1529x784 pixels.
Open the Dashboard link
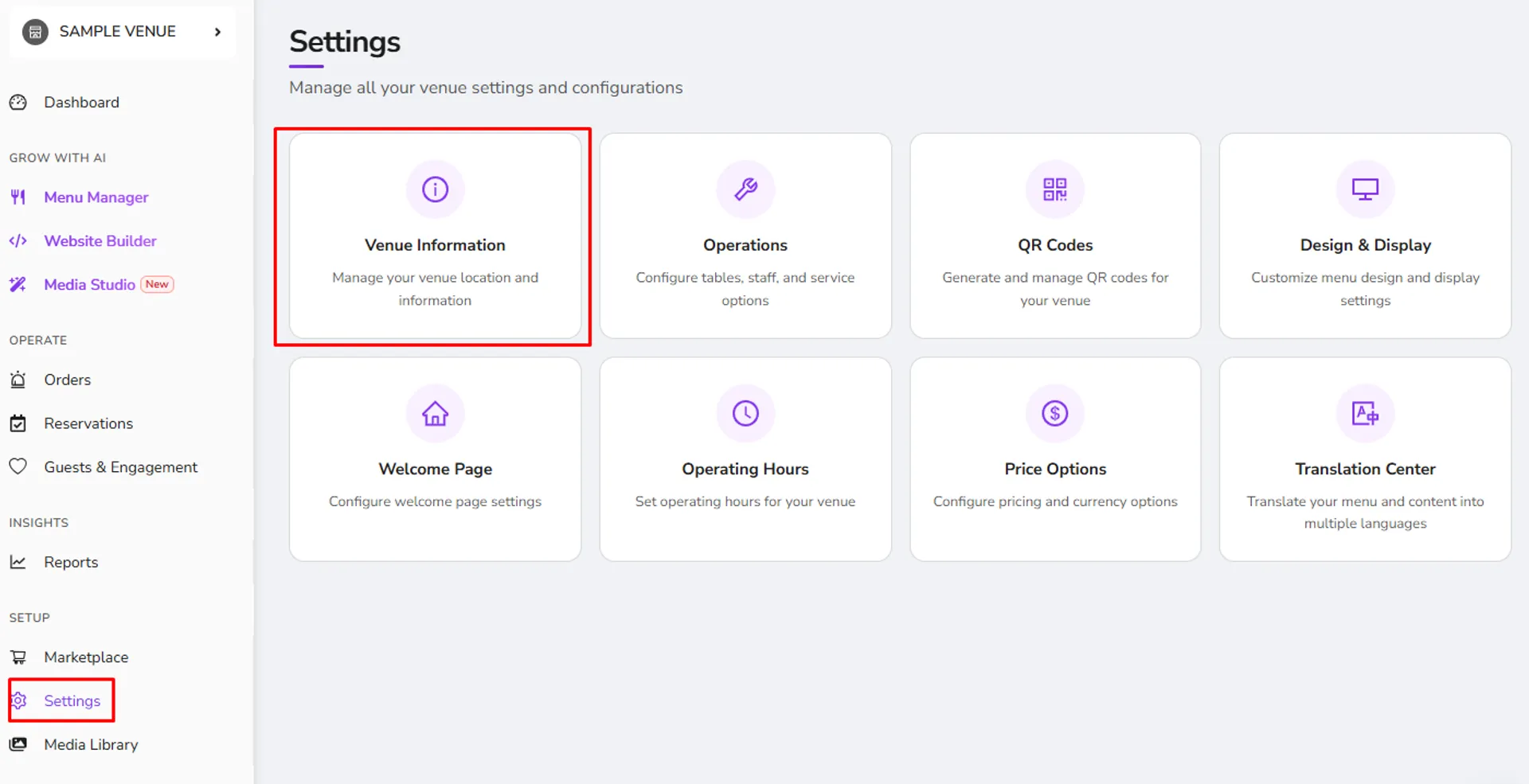pyautogui.click(x=81, y=103)
